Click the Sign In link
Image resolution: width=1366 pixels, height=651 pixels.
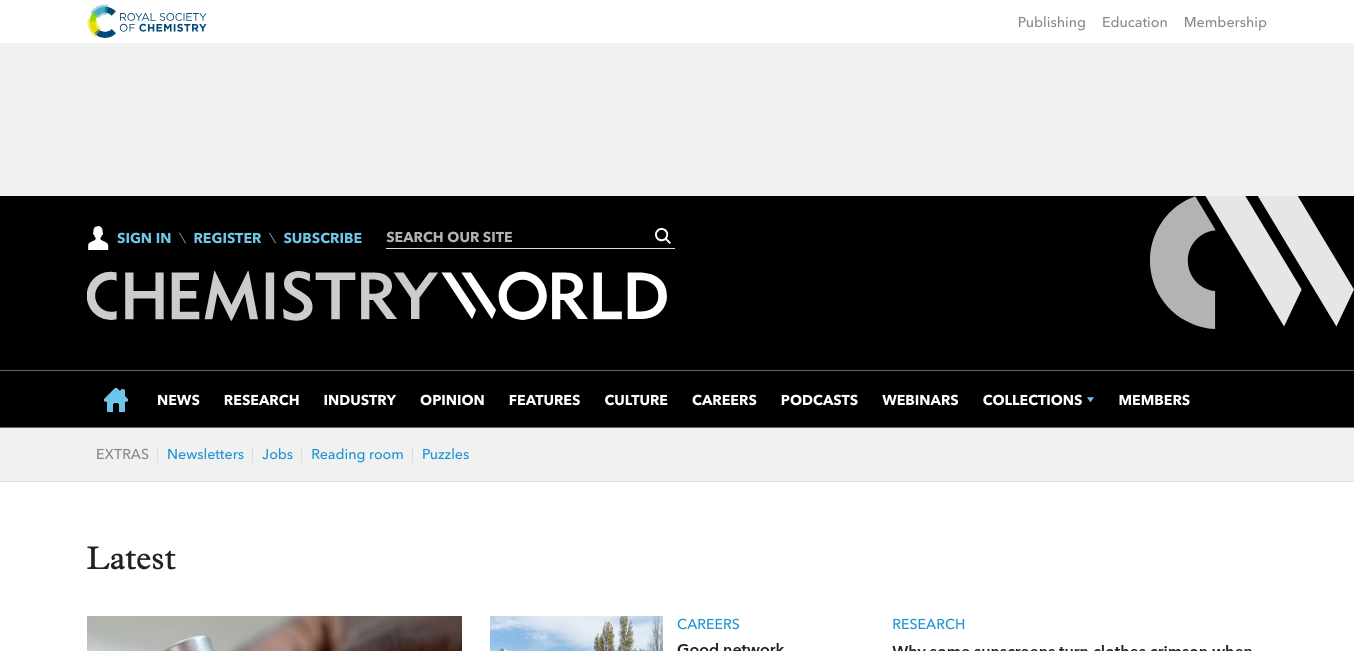(x=144, y=238)
